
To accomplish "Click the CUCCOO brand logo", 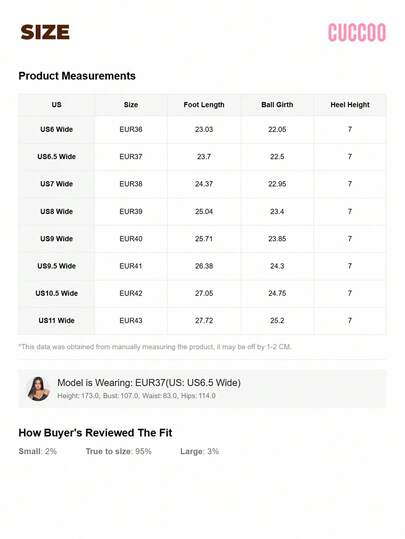I will click(357, 33).
